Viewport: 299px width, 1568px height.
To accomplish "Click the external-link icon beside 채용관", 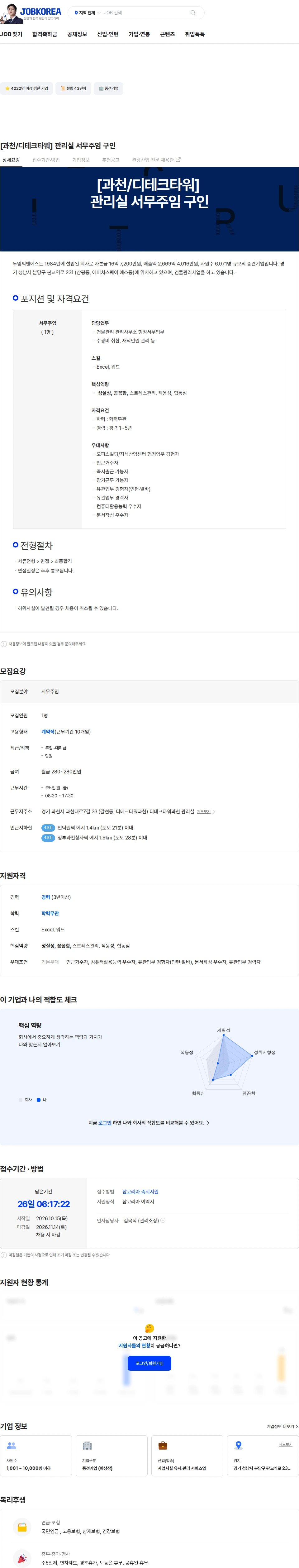I will (178, 160).
